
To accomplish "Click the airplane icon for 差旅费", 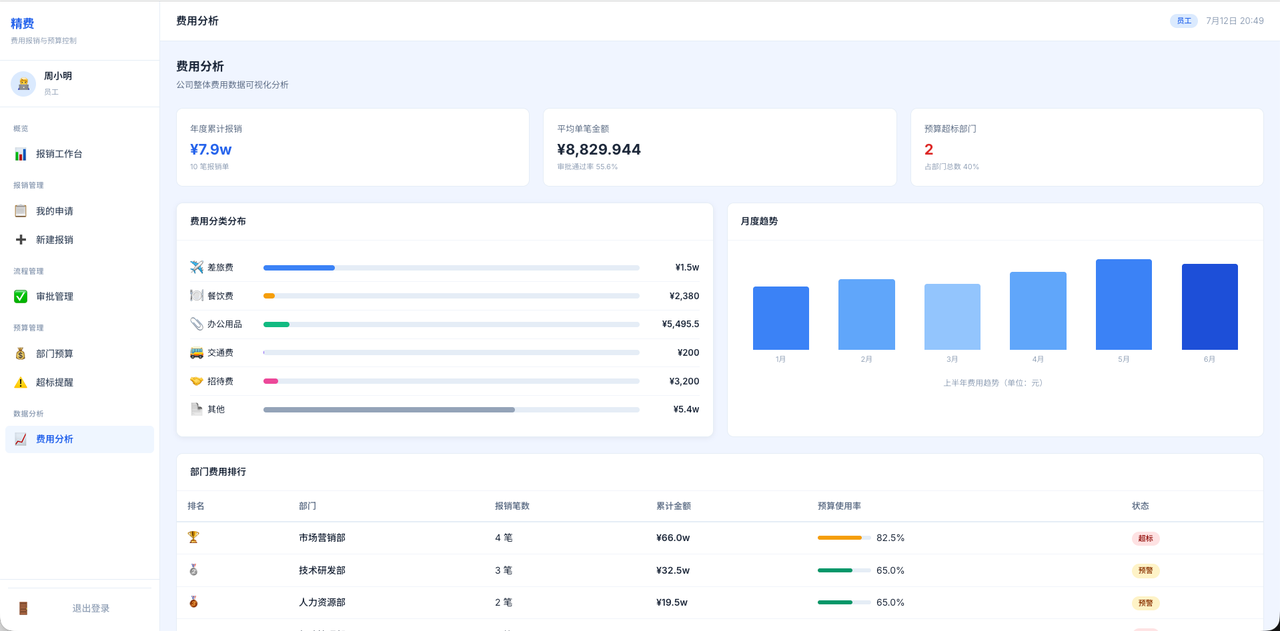I will (x=196, y=267).
